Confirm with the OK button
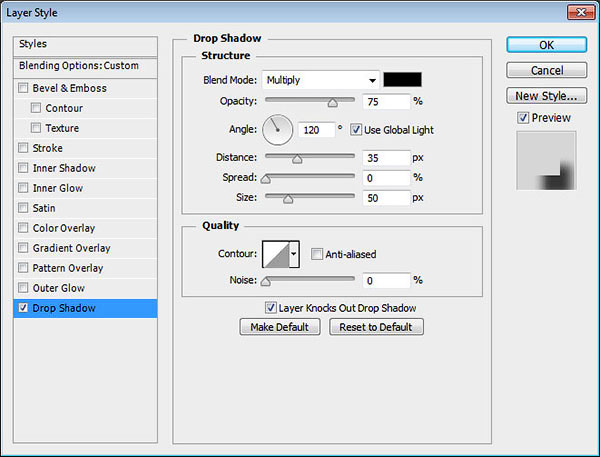Screen dimensions: 600x457 [x=546, y=45]
